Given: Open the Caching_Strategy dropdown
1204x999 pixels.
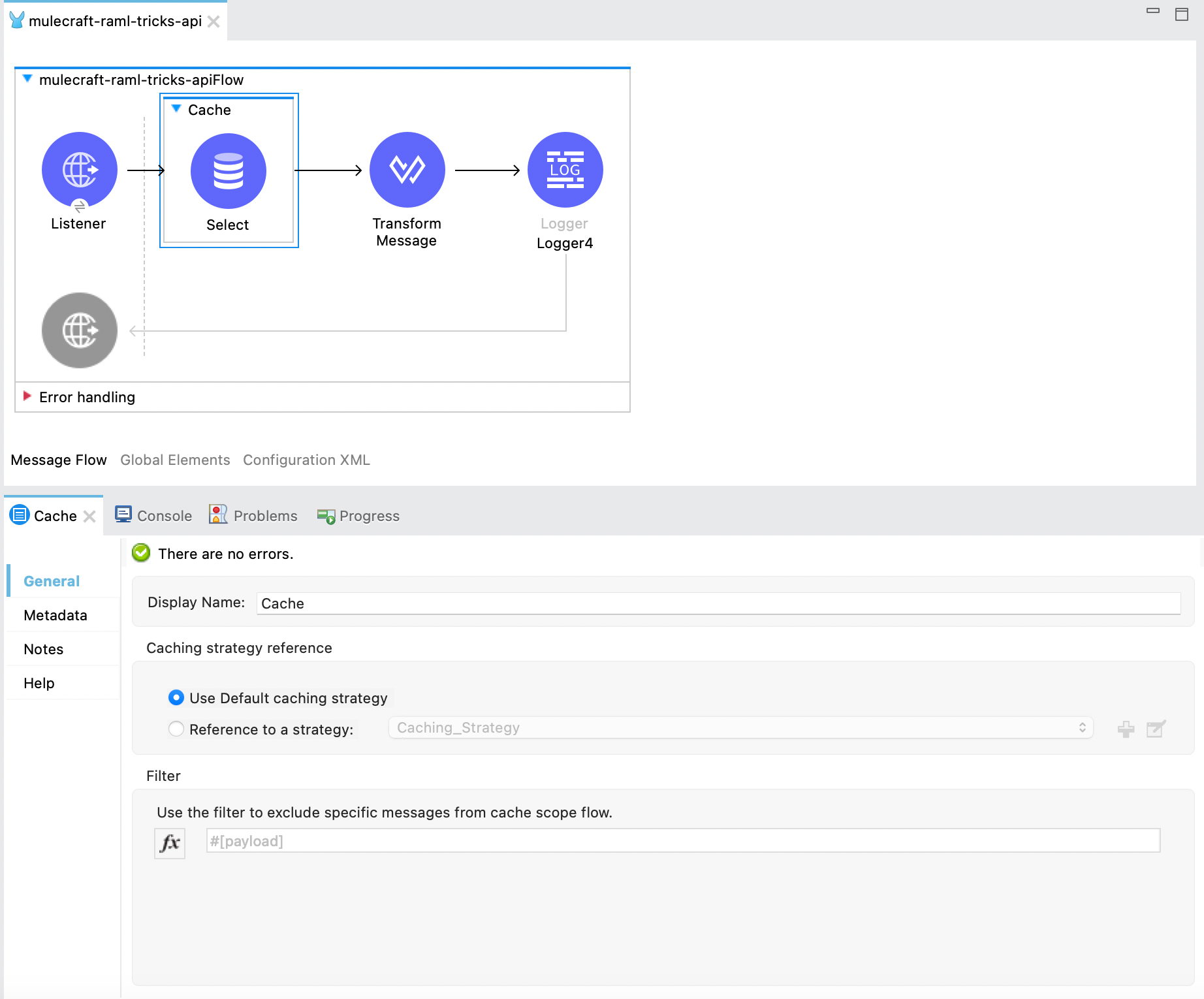Looking at the screenshot, I should (x=740, y=728).
